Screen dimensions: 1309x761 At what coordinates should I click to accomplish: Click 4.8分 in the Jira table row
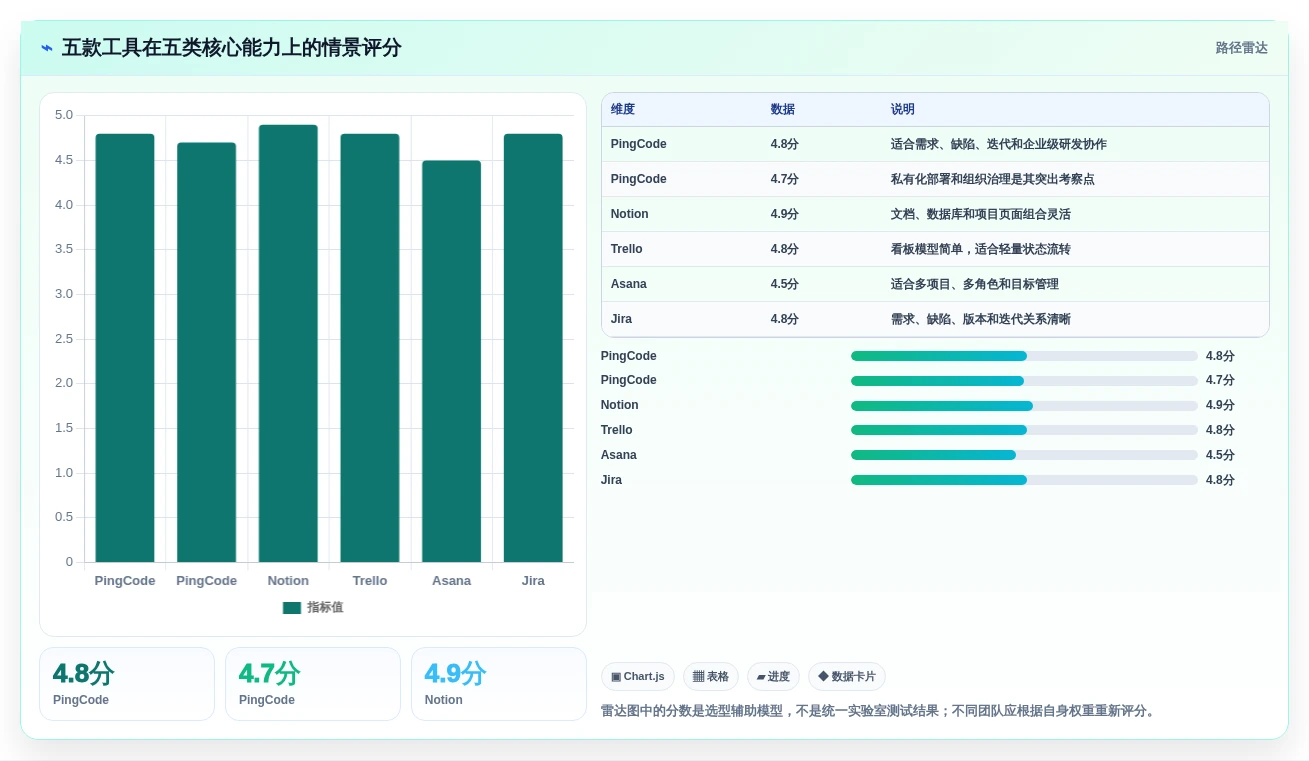click(x=785, y=319)
